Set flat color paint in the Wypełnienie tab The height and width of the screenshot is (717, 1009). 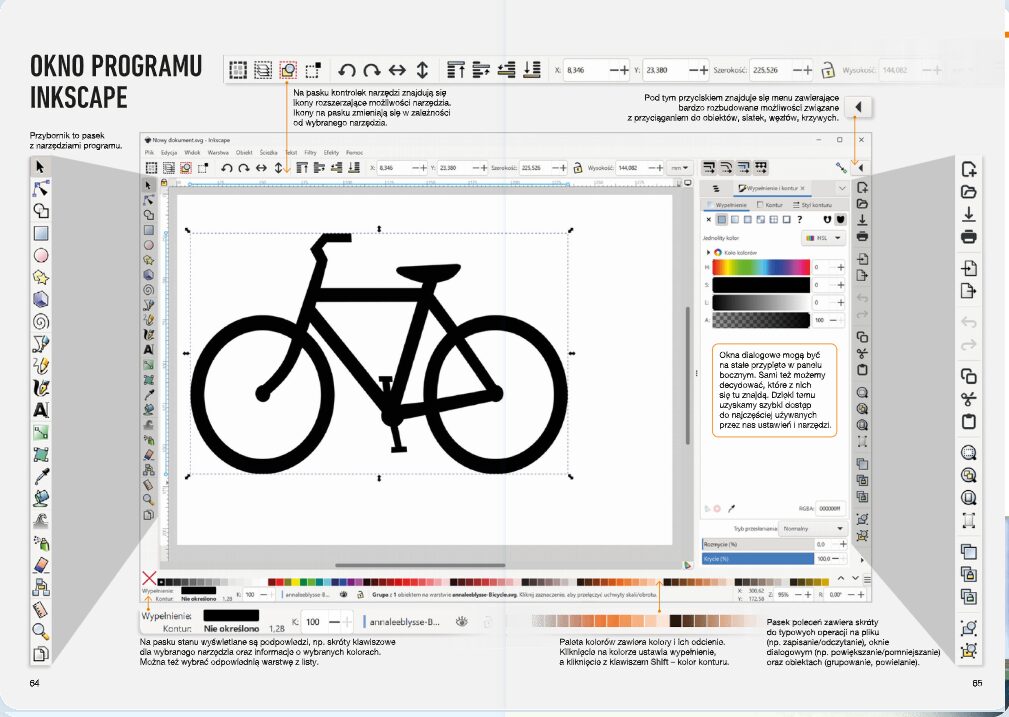[x=722, y=218]
